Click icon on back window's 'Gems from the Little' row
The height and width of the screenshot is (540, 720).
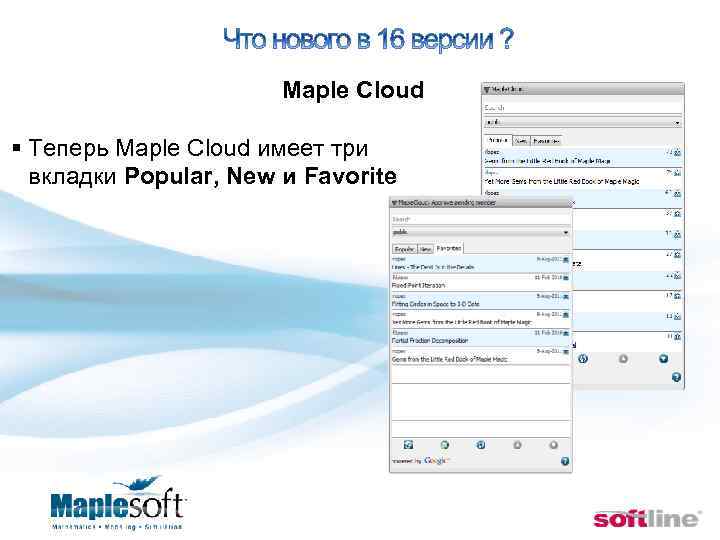pos(677,152)
